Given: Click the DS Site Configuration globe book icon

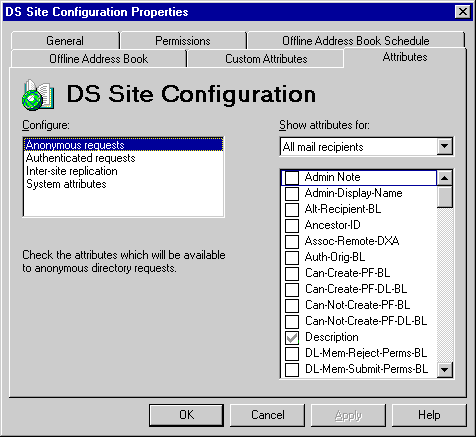Looking at the screenshot, I should pos(38,95).
